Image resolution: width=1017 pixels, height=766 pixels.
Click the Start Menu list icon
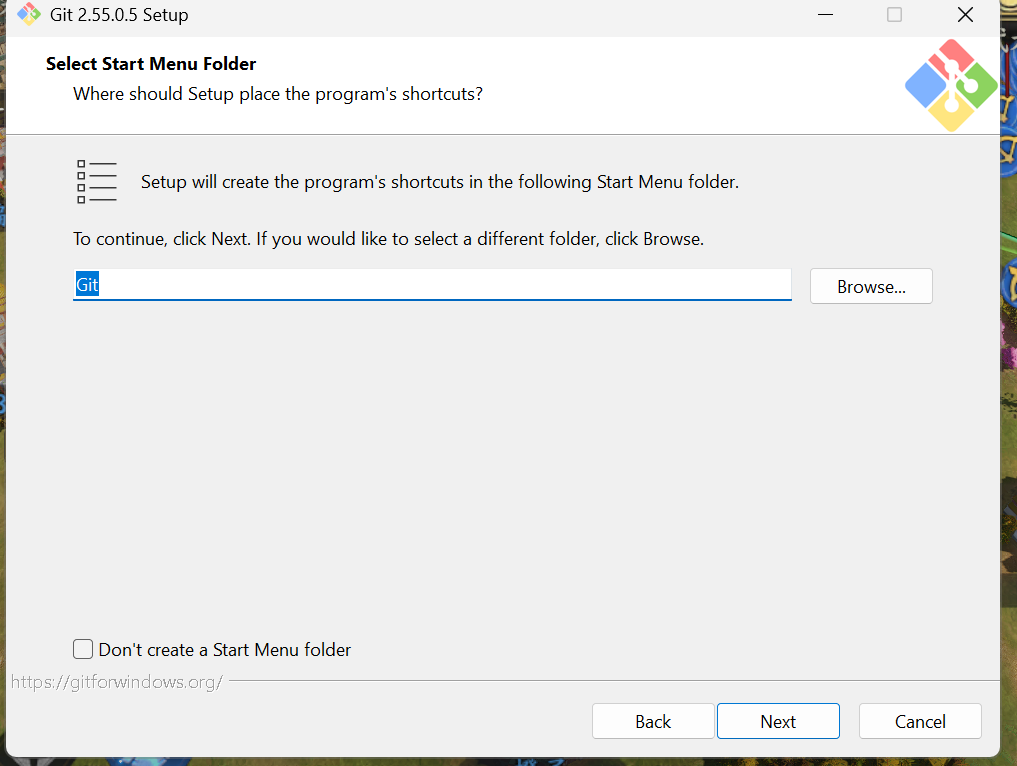[x=97, y=182]
